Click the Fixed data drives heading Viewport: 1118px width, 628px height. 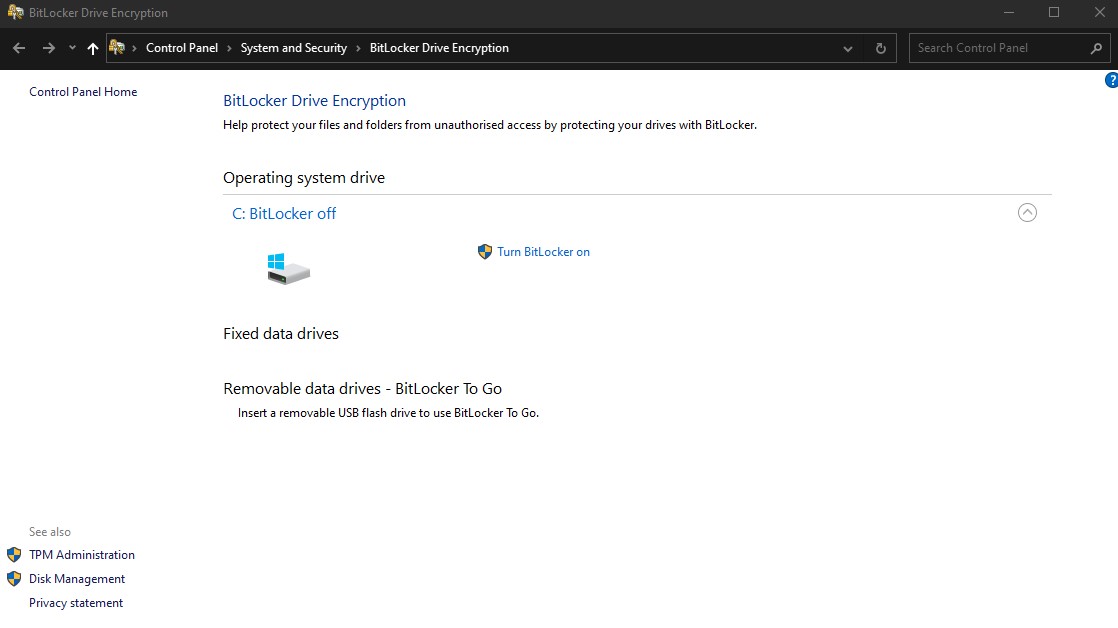tap(281, 334)
